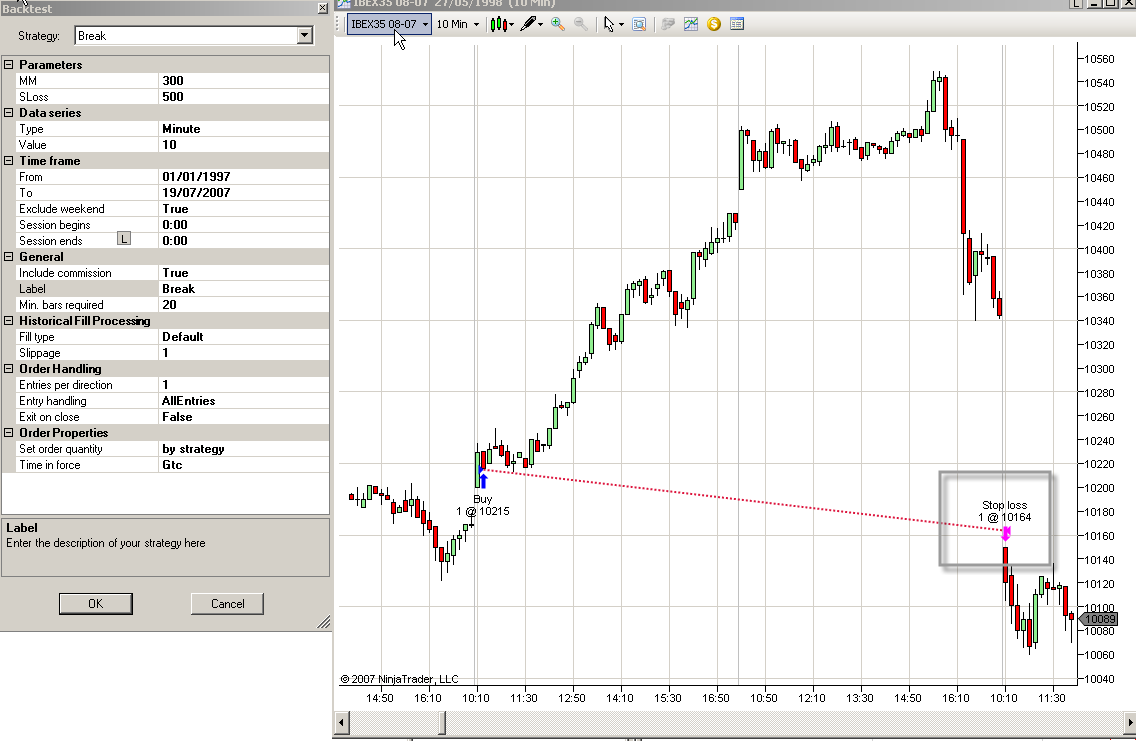The height and width of the screenshot is (749, 1136).
Task: Click the Entries per direction value
Action: 243,385
